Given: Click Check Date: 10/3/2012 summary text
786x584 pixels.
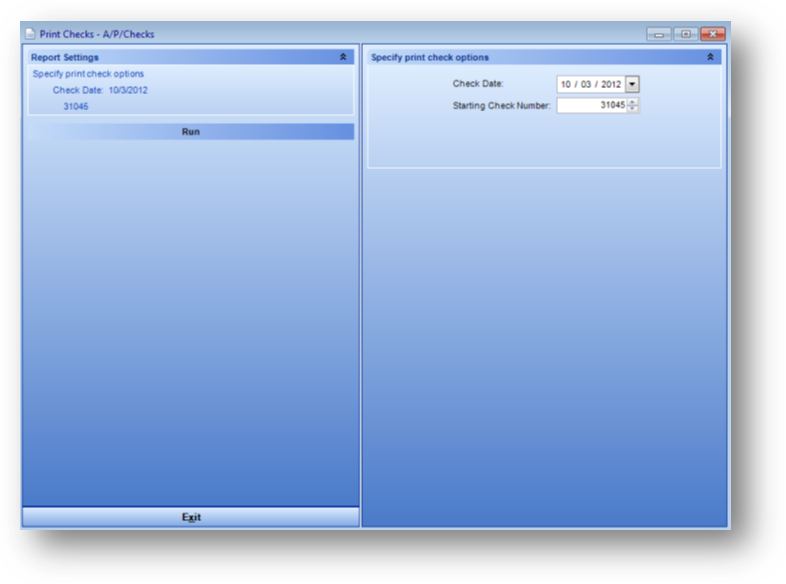Looking at the screenshot, I should (100, 90).
